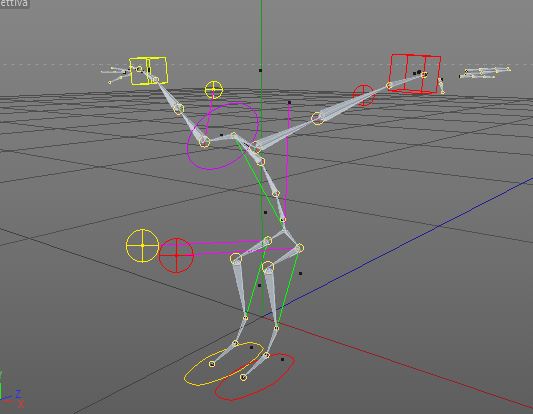Select shoulder joint inside the magenta circle
Screen dimensions: 533x414
[x=204, y=142]
